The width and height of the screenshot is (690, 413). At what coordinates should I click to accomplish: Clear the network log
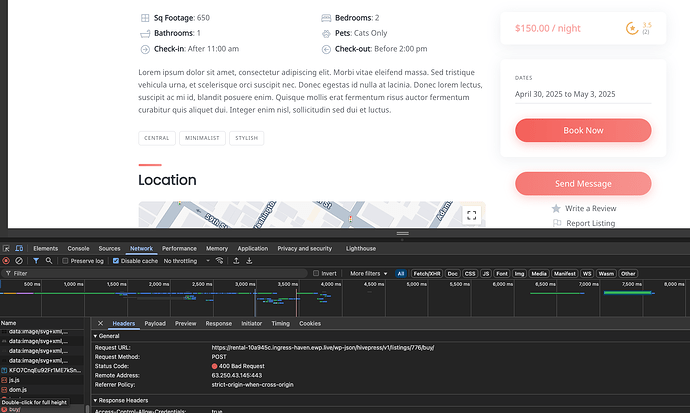[x=19, y=261]
